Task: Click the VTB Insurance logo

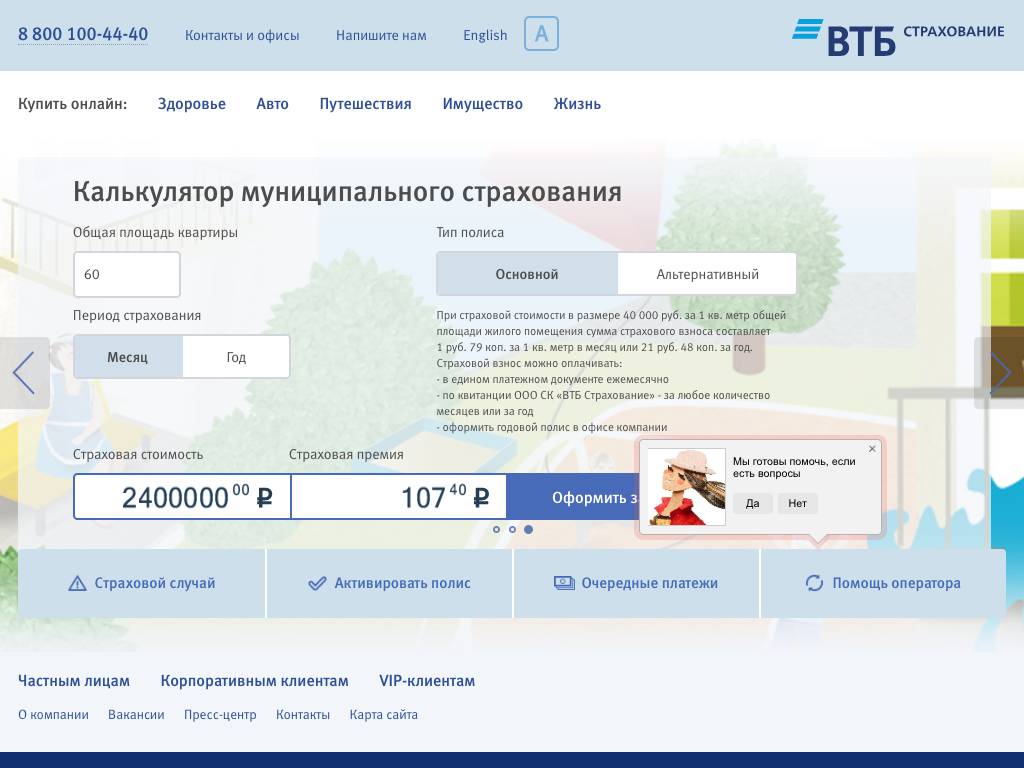Action: pyautogui.click(x=897, y=36)
